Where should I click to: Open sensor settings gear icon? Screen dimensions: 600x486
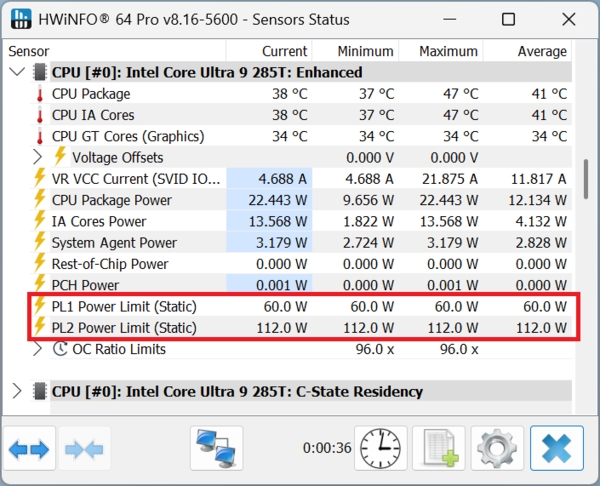[497, 448]
